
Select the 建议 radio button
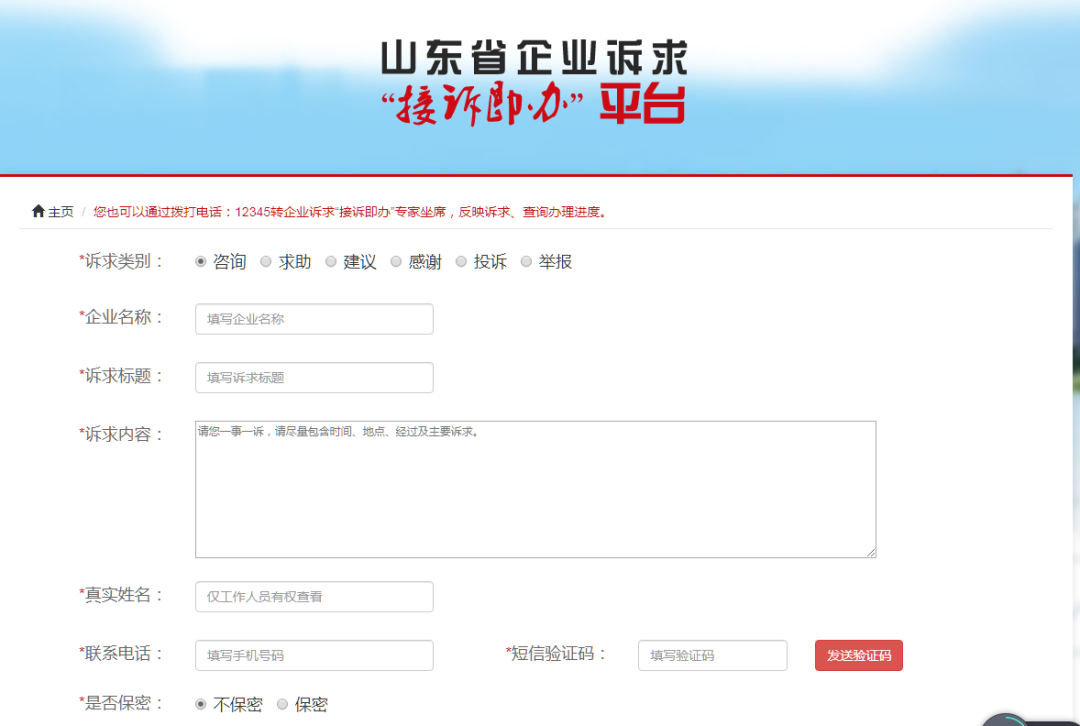(x=331, y=262)
